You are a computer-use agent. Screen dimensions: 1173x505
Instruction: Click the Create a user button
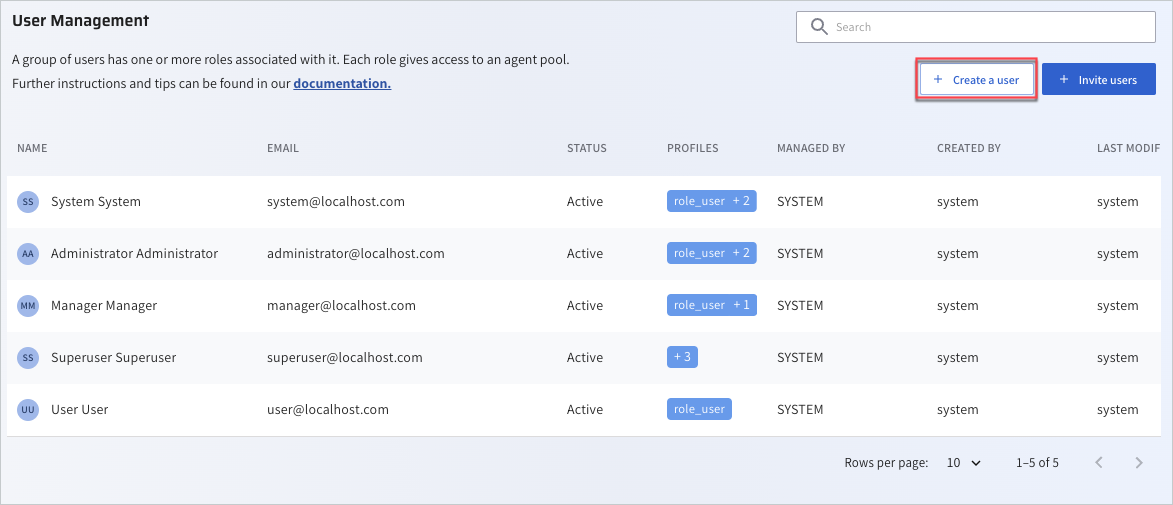[976, 80]
